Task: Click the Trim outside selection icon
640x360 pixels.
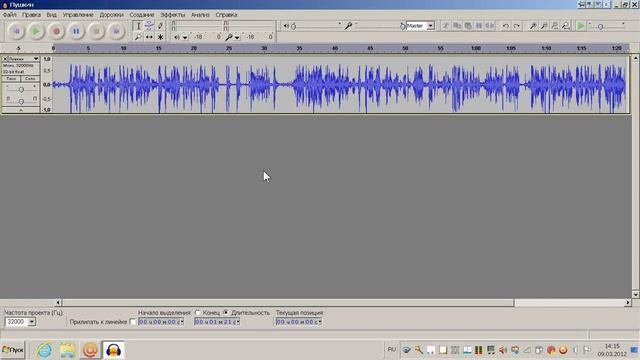Action: pos(479,26)
